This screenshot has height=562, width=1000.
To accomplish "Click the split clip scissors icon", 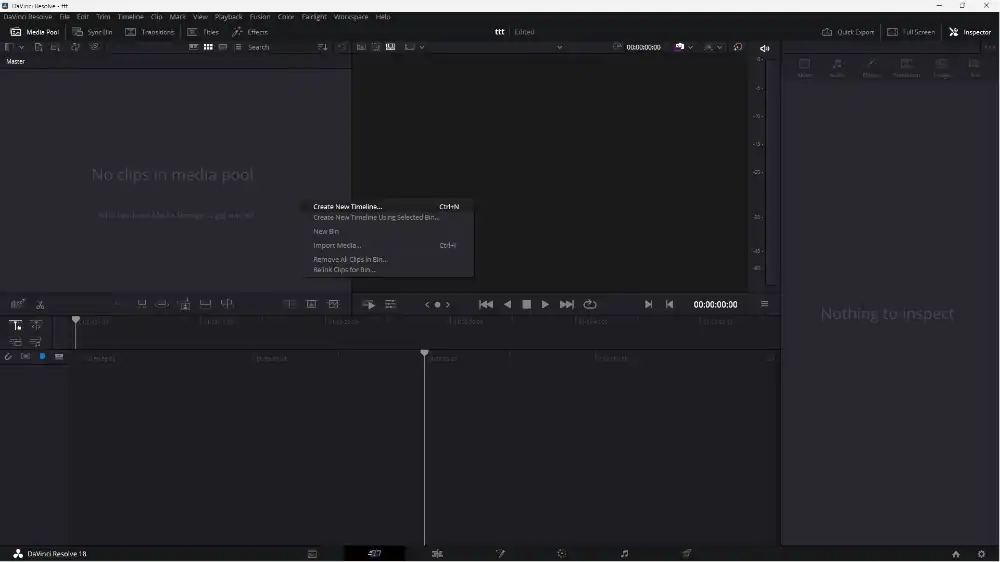I will coord(40,305).
